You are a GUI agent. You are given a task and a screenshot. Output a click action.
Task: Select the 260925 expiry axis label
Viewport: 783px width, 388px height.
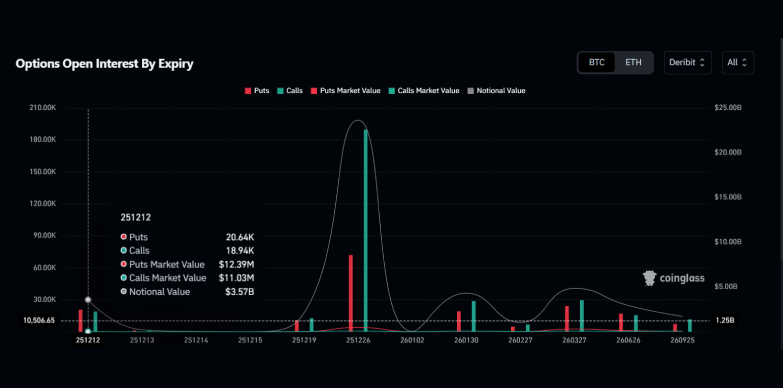tap(682, 340)
